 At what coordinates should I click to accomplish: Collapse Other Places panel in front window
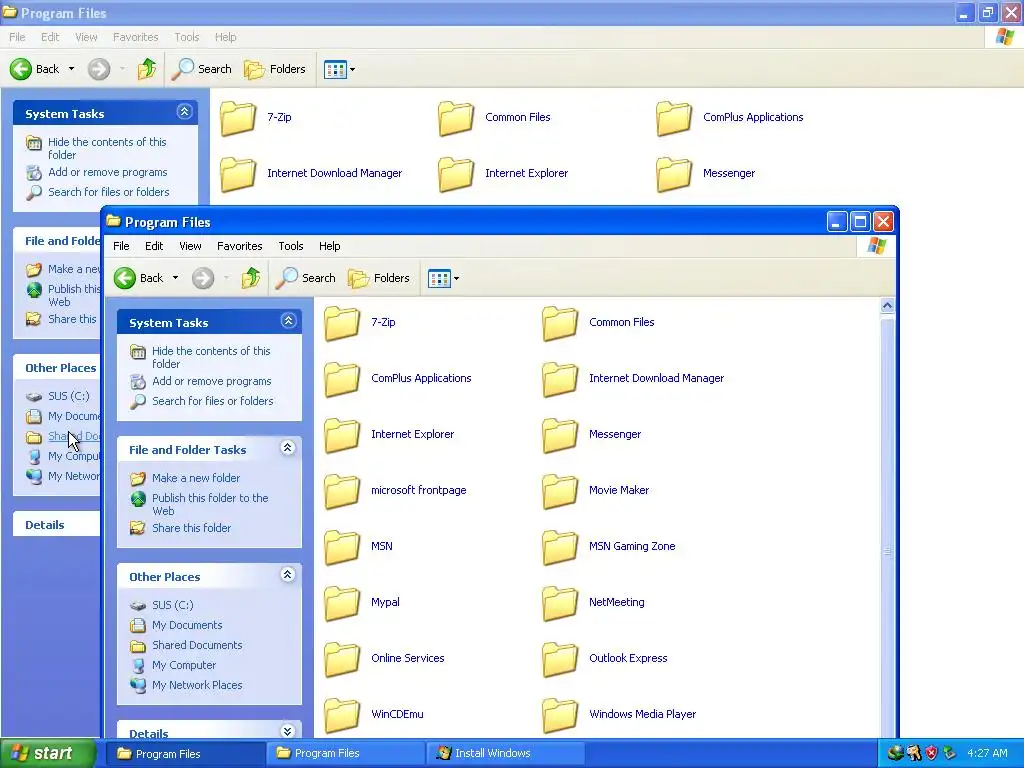(288, 575)
